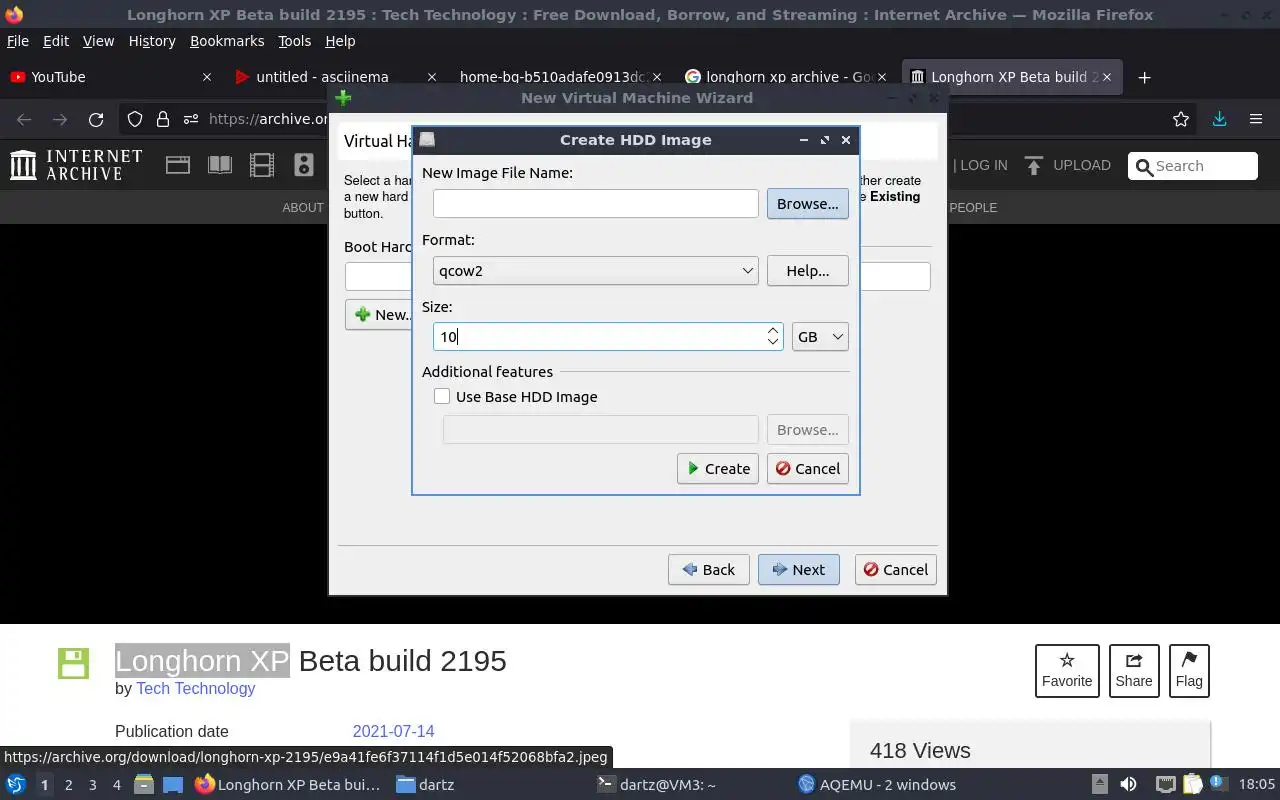Open the Firefox hamburger menu

[1256, 119]
